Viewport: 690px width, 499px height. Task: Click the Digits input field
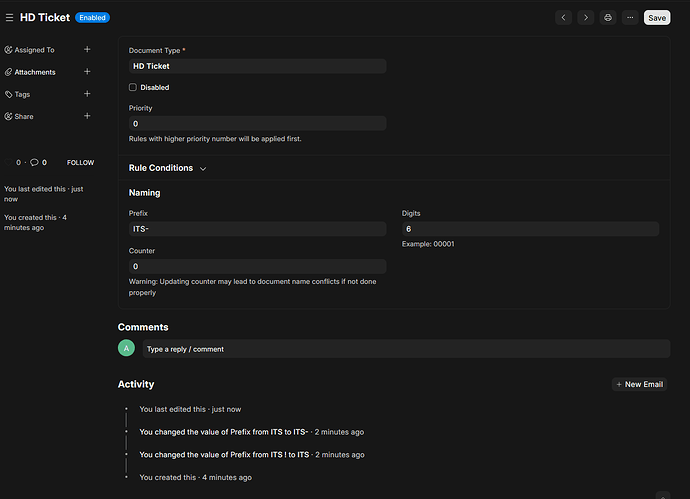pyautogui.click(x=530, y=229)
